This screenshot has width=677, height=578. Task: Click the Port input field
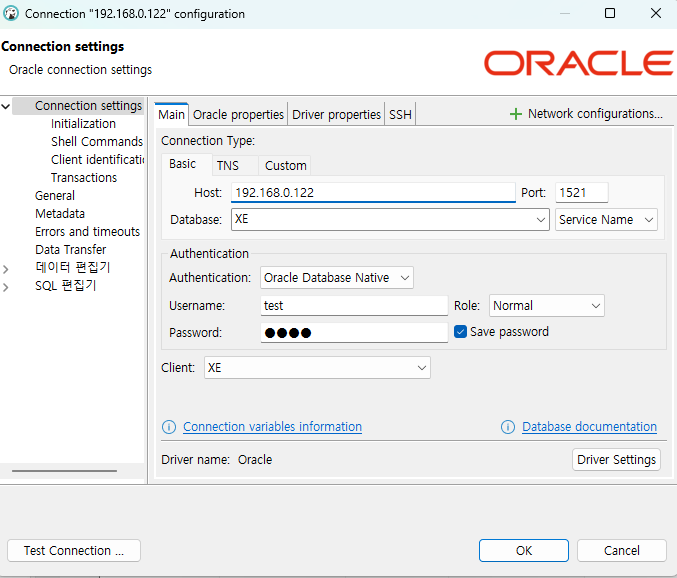pos(582,193)
